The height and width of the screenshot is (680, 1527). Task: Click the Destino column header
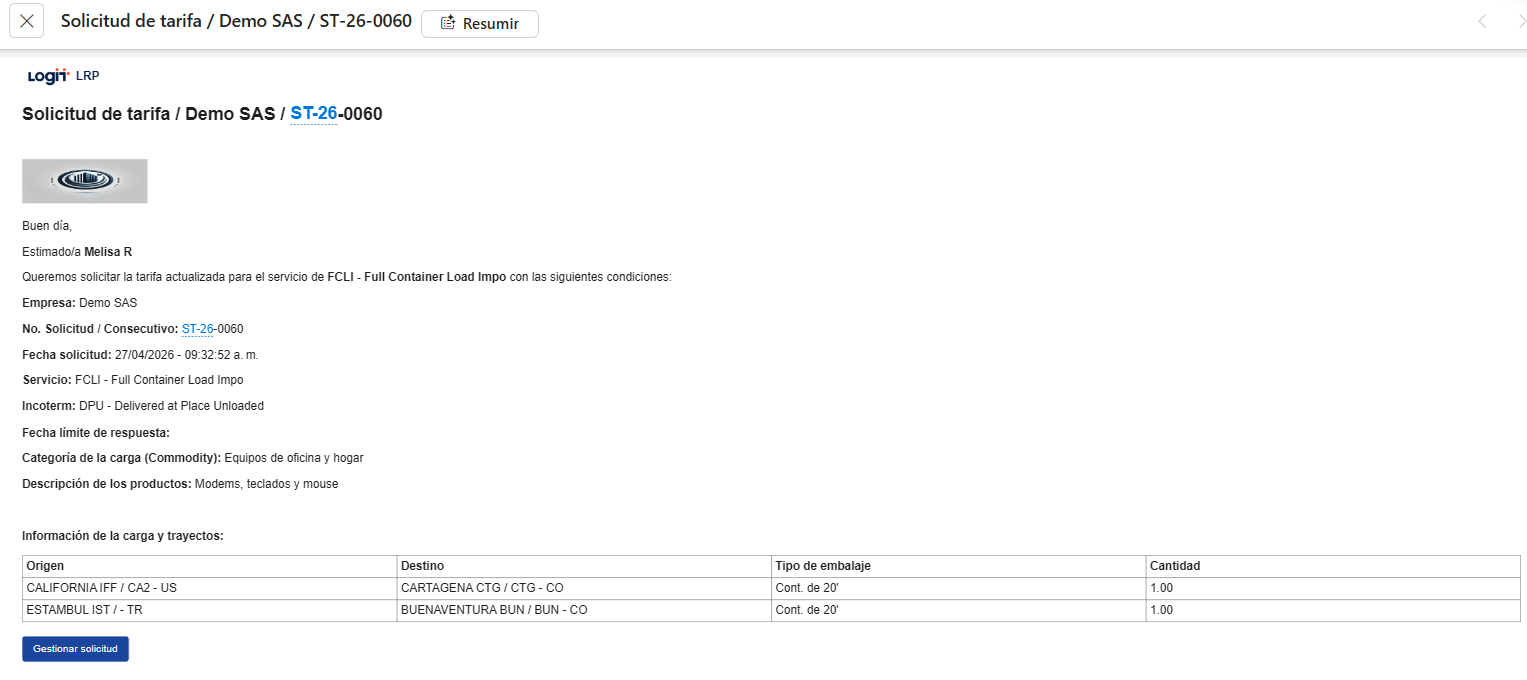click(584, 566)
